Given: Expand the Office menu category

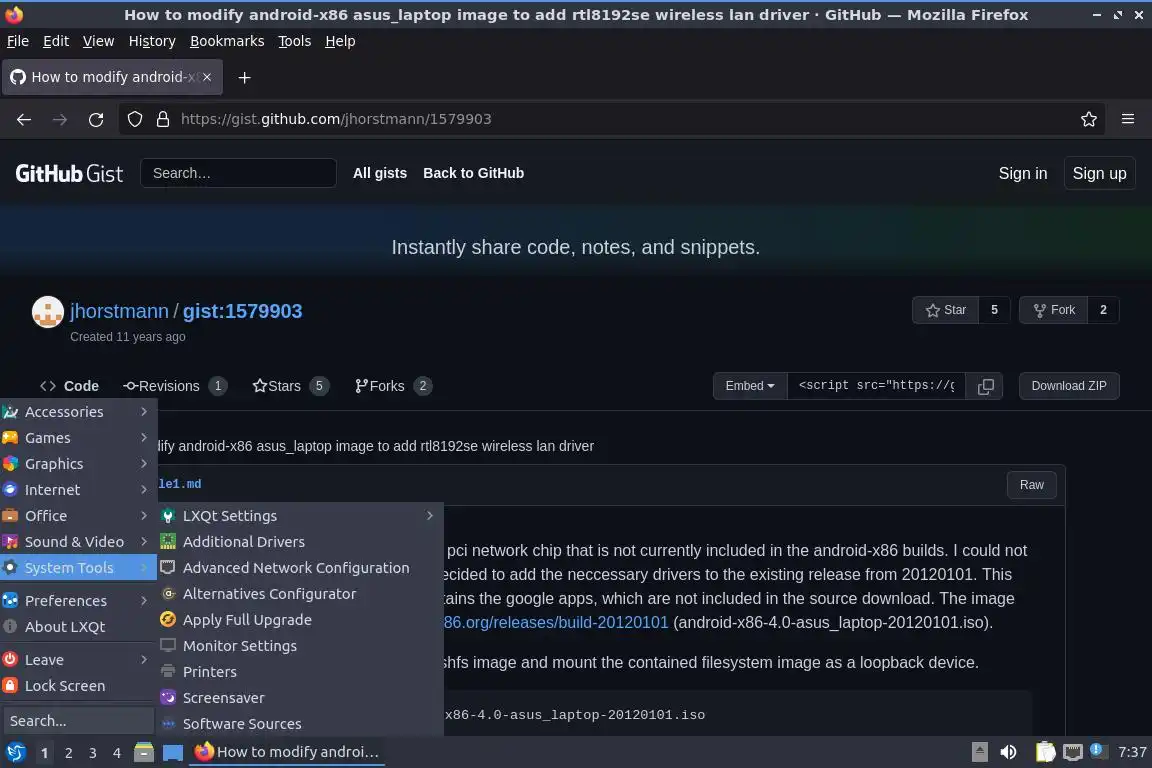Looking at the screenshot, I should click(x=78, y=516).
